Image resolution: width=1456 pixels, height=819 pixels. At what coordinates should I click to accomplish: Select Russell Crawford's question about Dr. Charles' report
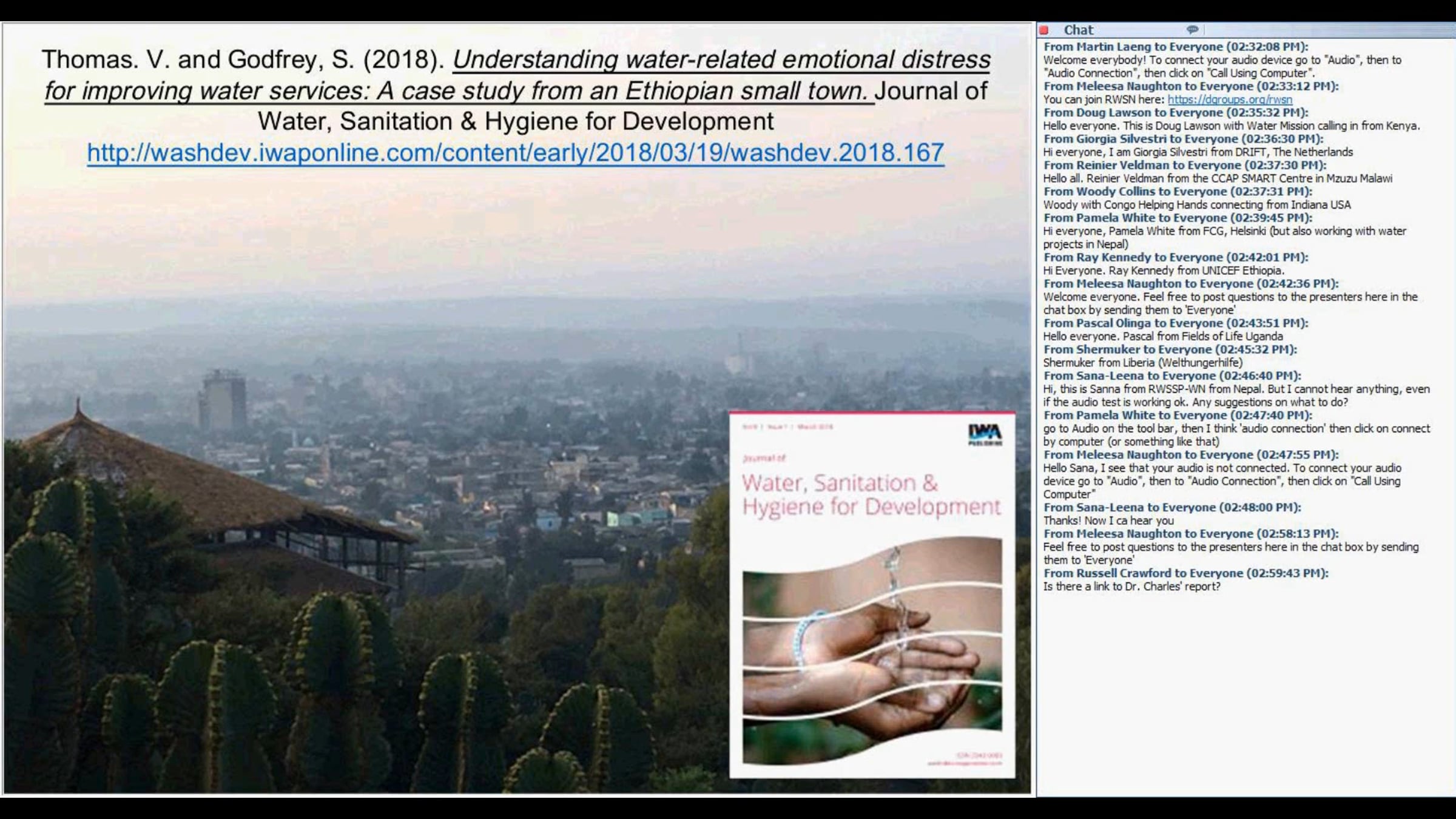click(x=1131, y=587)
